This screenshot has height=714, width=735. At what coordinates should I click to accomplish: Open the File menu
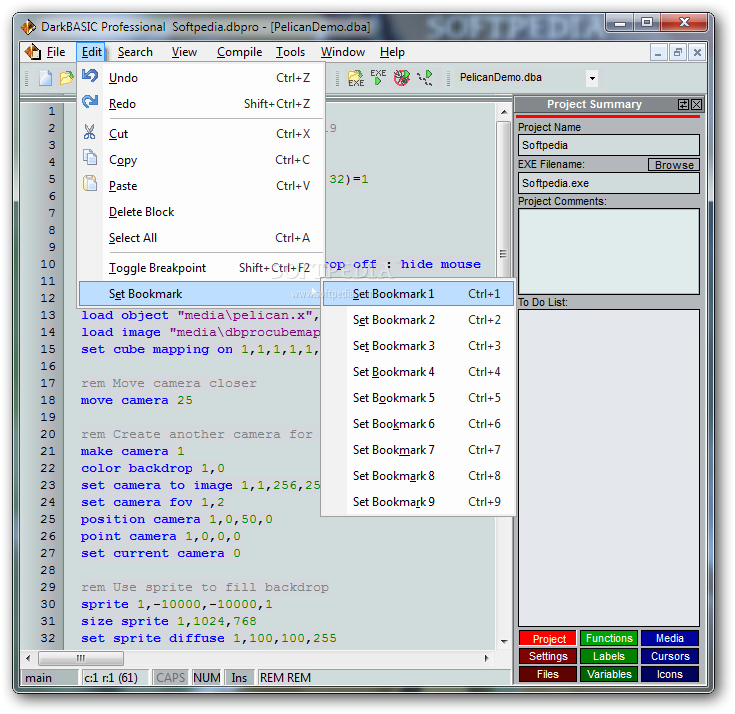(56, 52)
